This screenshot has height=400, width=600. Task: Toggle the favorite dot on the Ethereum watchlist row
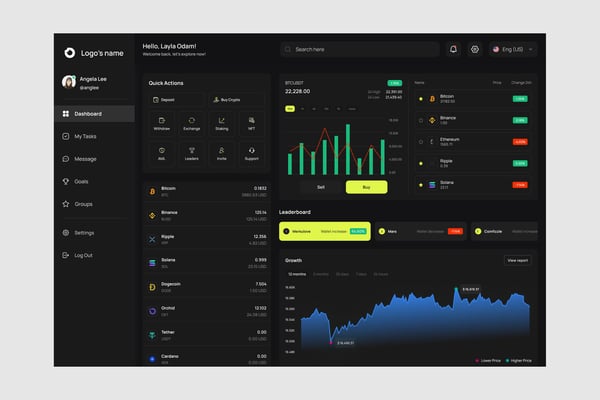click(421, 142)
